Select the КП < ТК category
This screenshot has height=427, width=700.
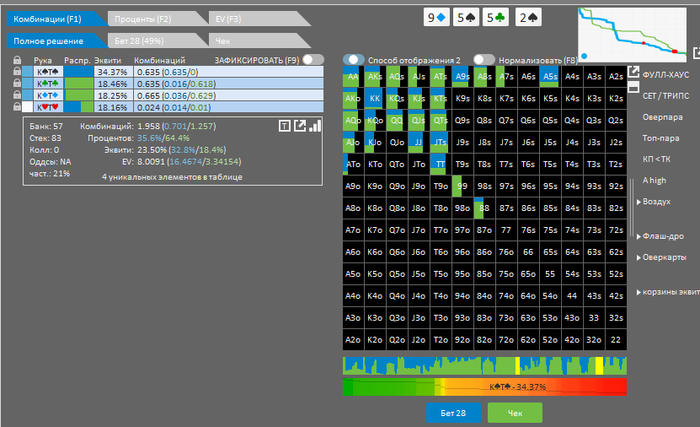656,159
